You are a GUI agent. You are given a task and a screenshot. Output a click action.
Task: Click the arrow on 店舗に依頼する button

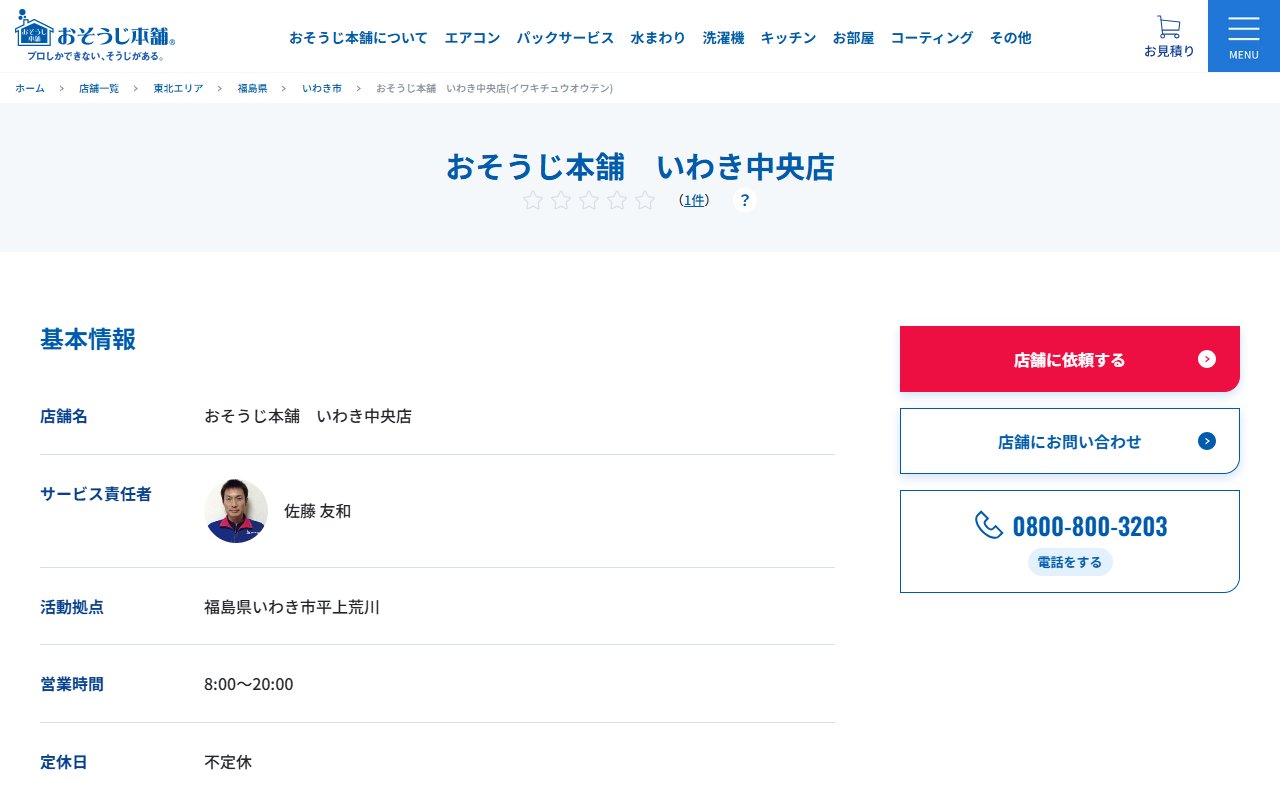coord(1207,359)
